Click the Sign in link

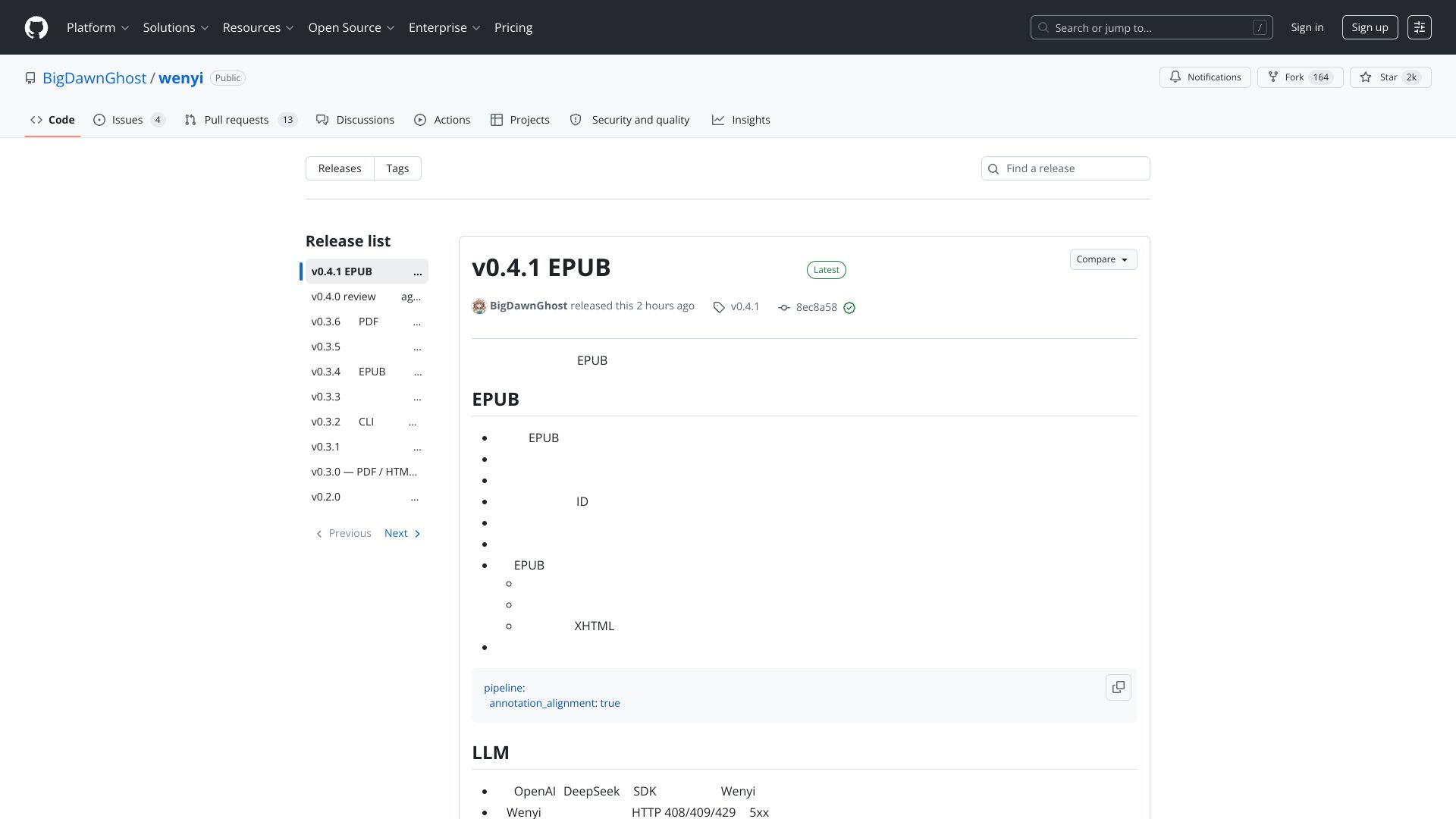click(1307, 27)
